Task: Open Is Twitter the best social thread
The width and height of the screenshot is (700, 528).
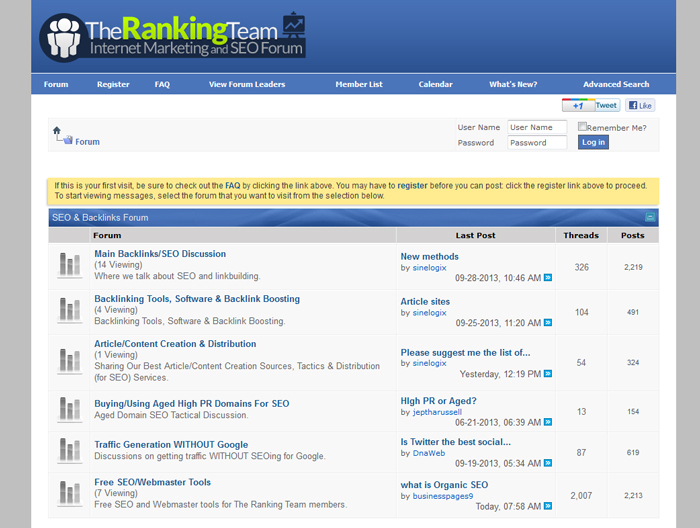Action: (455, 442)
